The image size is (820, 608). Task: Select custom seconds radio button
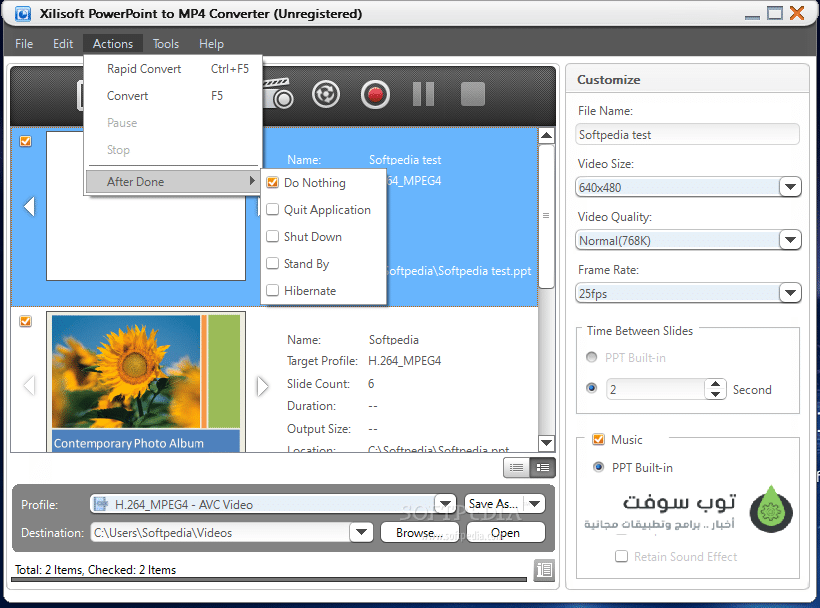click(591, 388)
